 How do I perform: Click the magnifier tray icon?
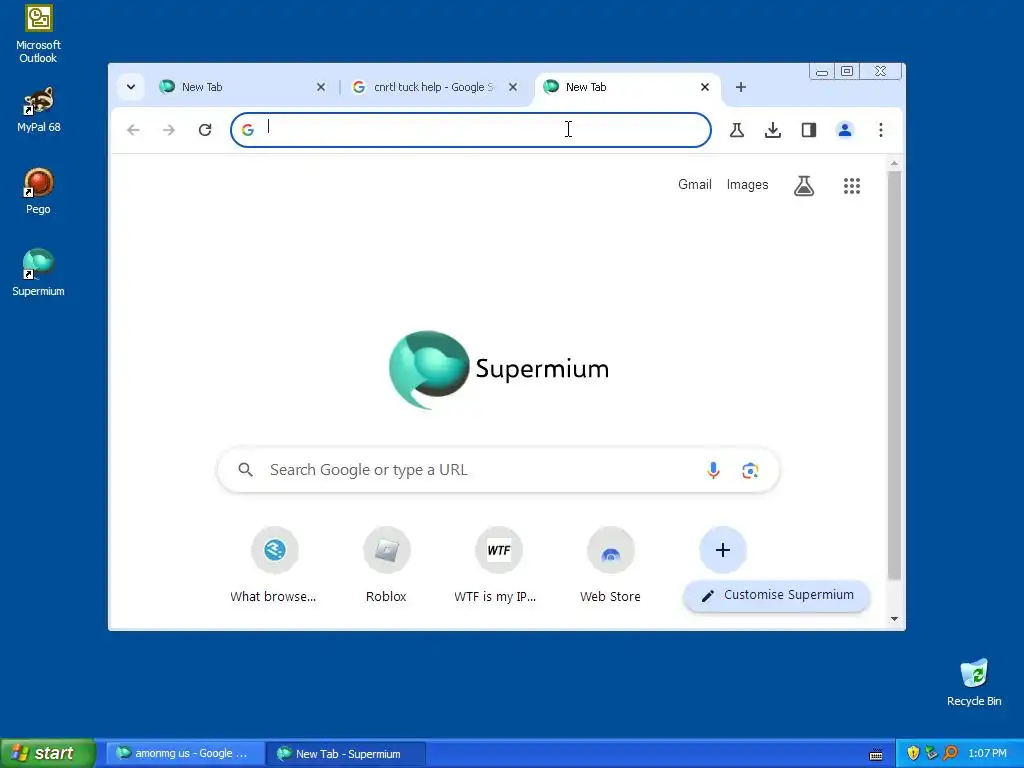tap(951, 754)
